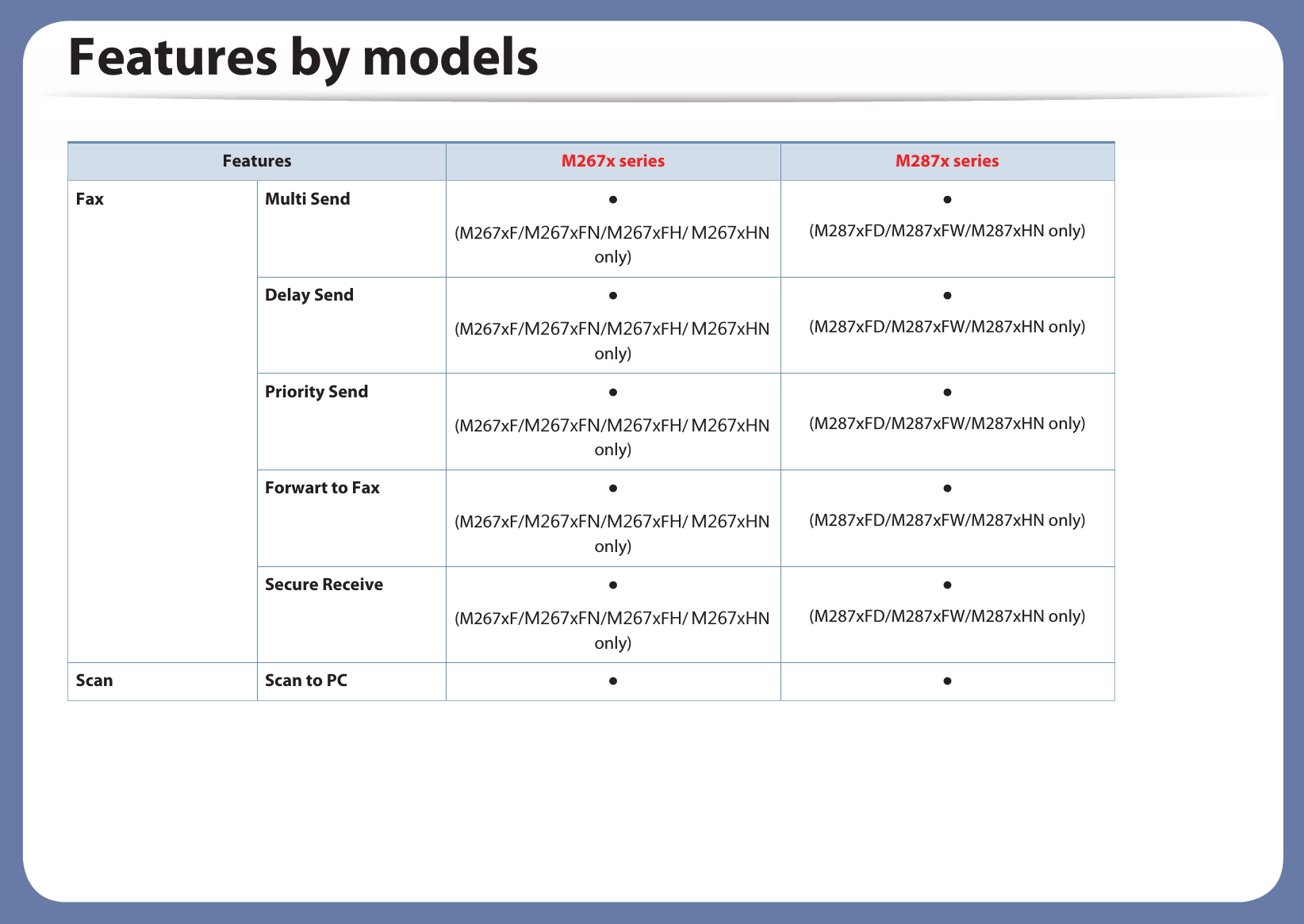Select M287x model note in Delay Send row
The height and width of the screenshot is (924, 1304).
point(947,327)
